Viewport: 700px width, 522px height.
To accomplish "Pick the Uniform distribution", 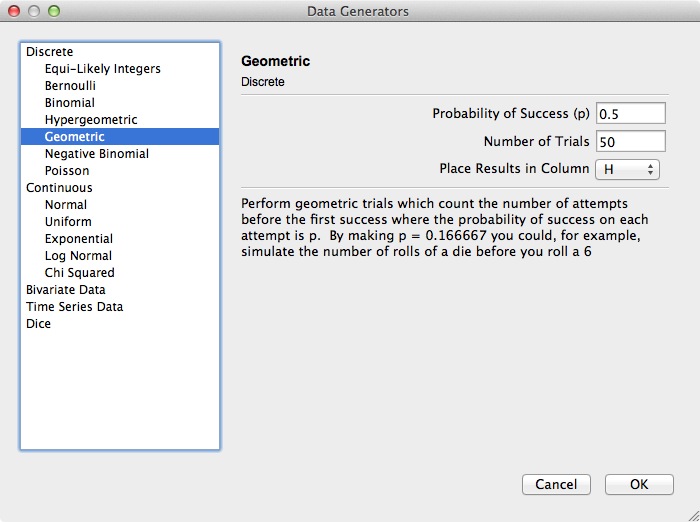I will coord(68,222).
